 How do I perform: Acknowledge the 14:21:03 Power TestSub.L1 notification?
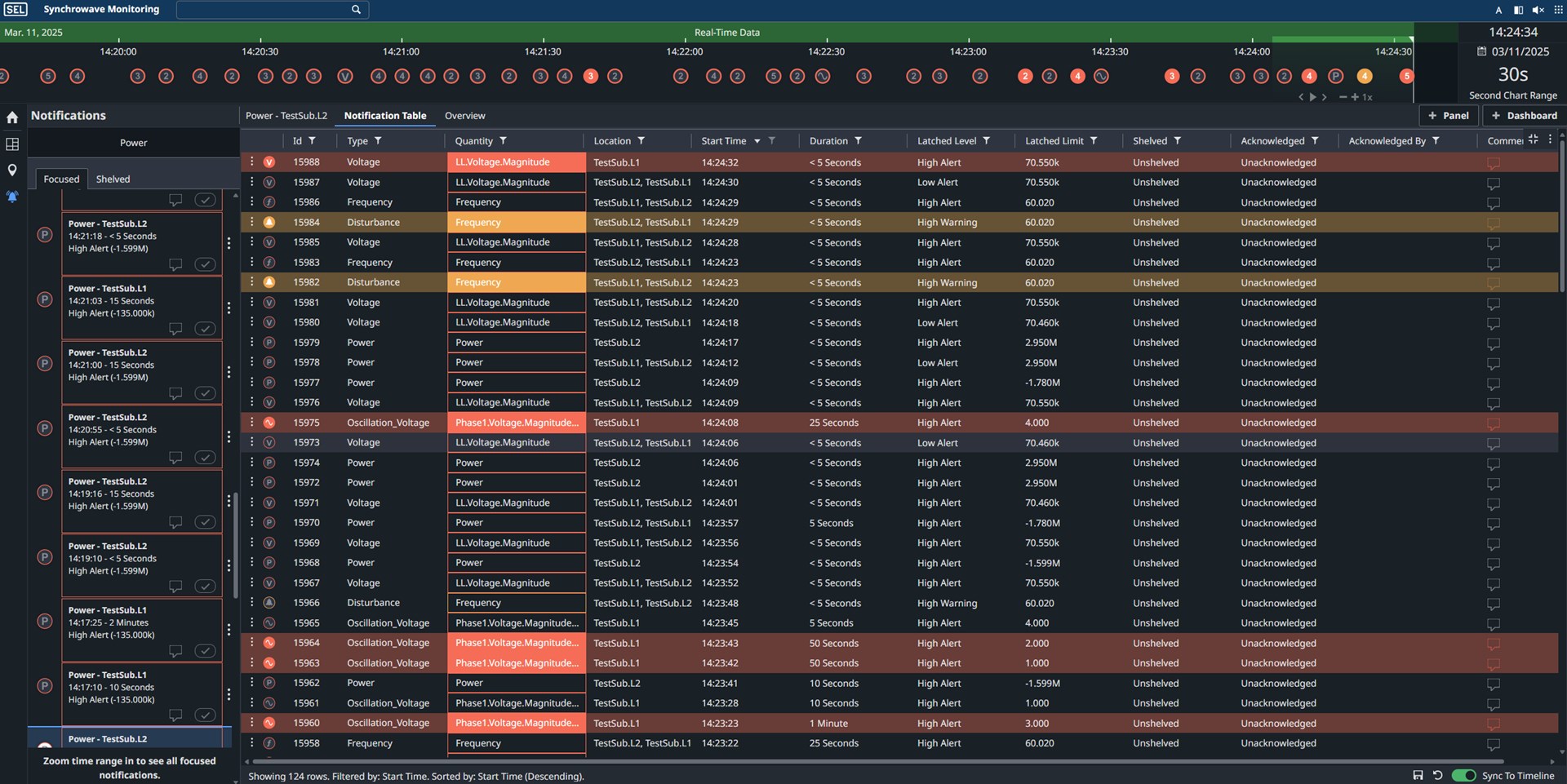(205, 329)
